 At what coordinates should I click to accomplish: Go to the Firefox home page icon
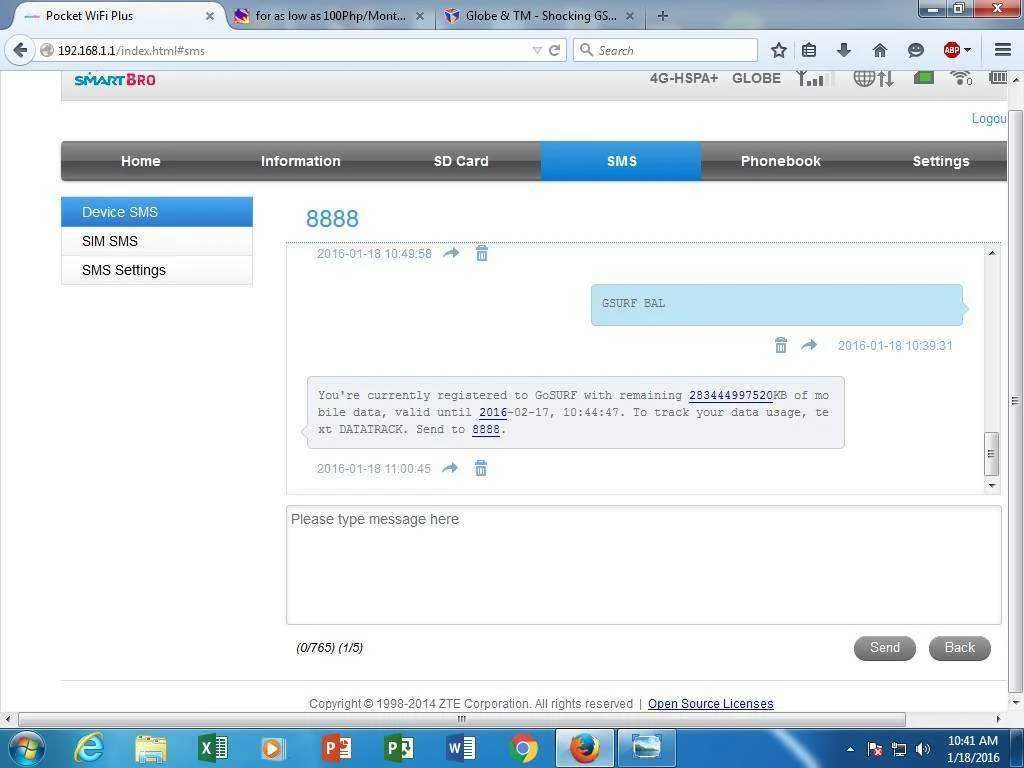[880, 50]
